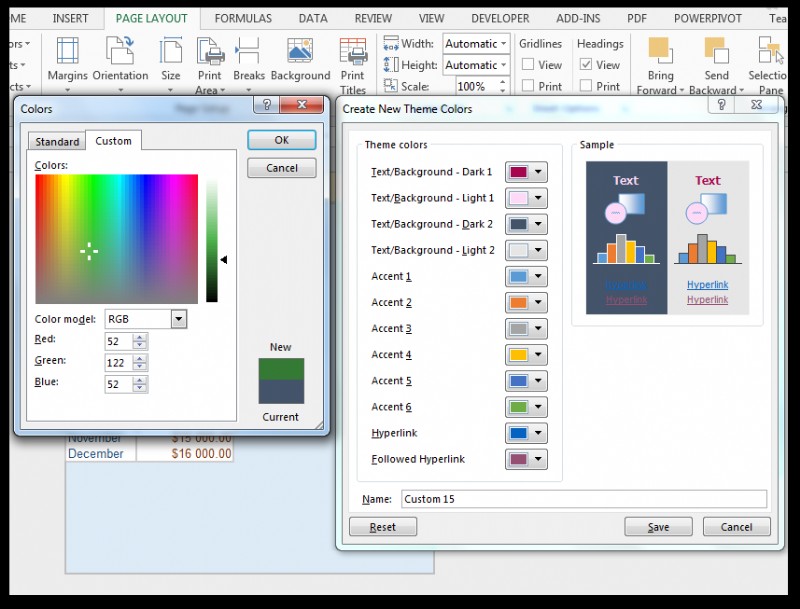The image size is (800, 609).
Task: Disable View checkbox under Headings
Action: pos(586,64)
